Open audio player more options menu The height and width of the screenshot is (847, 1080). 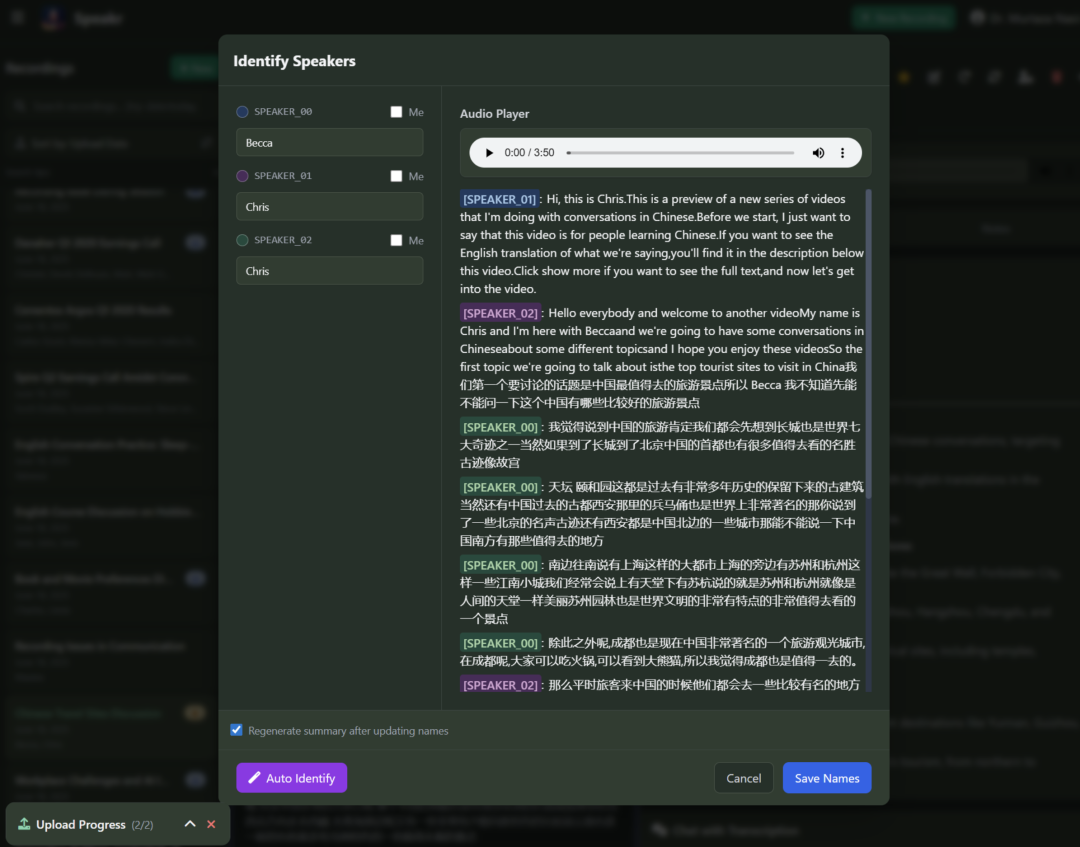tap(842, 153)
